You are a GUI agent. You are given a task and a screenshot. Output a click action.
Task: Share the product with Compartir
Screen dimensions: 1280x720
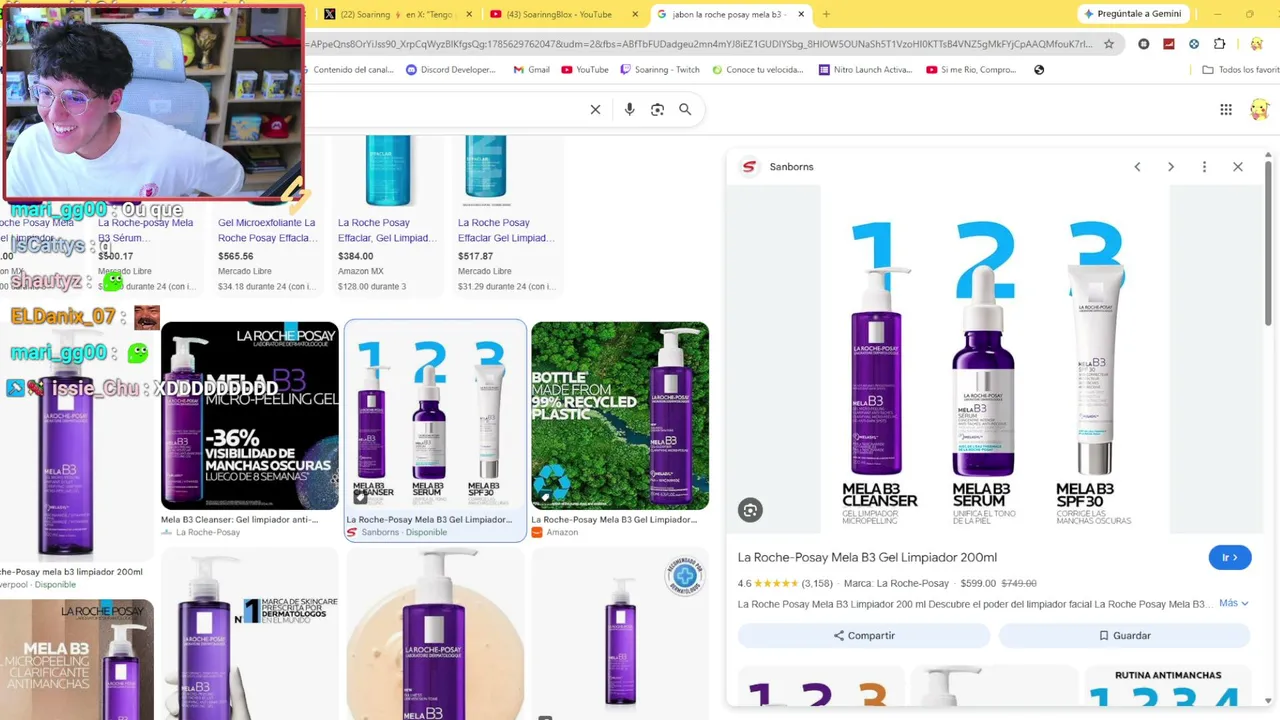click(x=864, y=636)
